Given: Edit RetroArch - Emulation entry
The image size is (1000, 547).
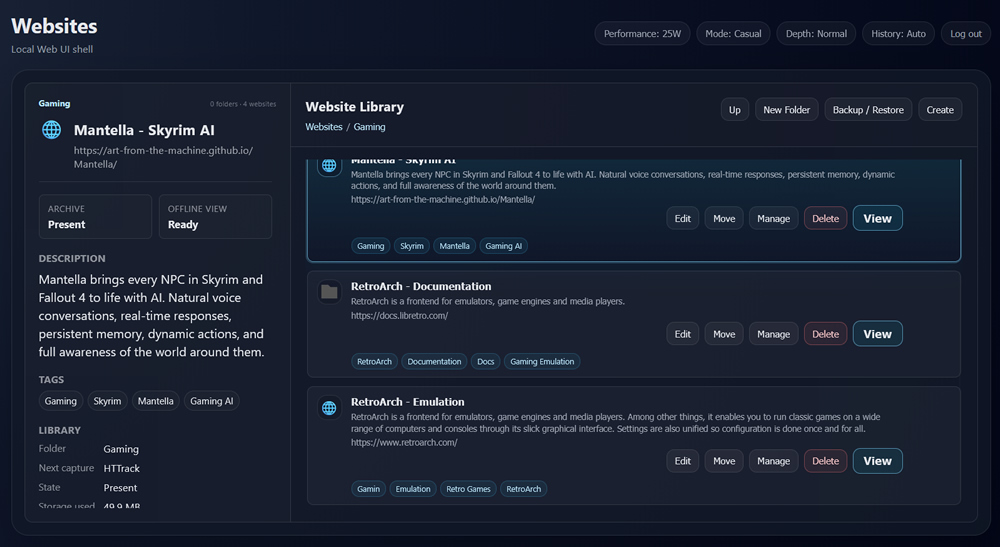Looking at the screenshot, I should pyautogui.click(x=682, y=461).
